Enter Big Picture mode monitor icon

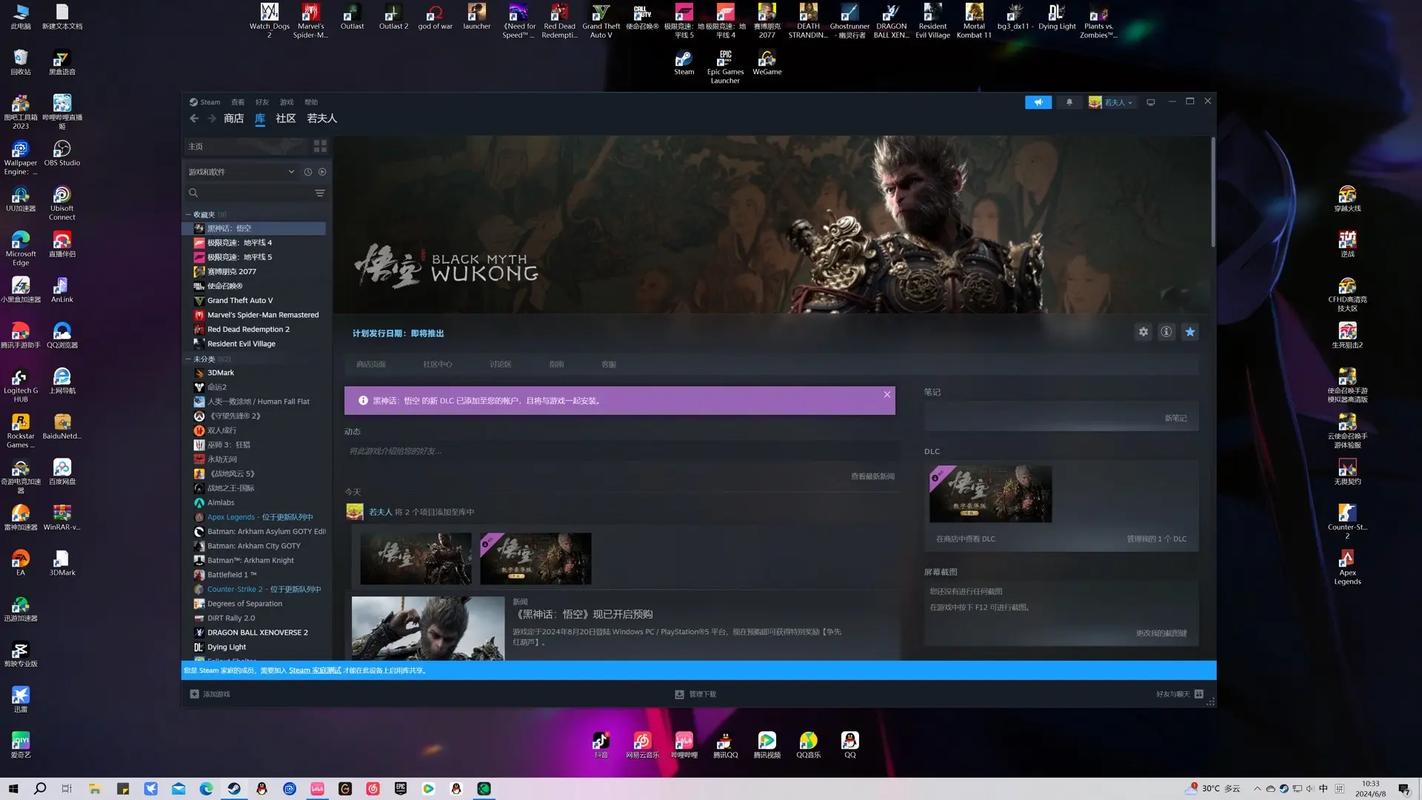(x=1151, y=102)
